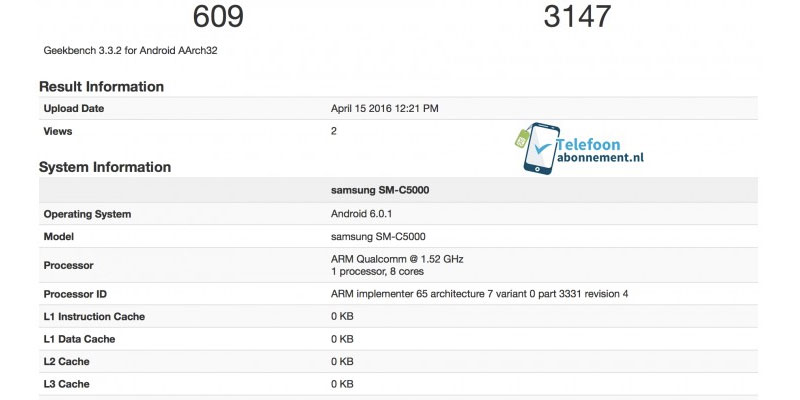Select the L3 Cache '0 KB' value
Image resolution: width=800 pixels, height=400 pixels.
342,384
